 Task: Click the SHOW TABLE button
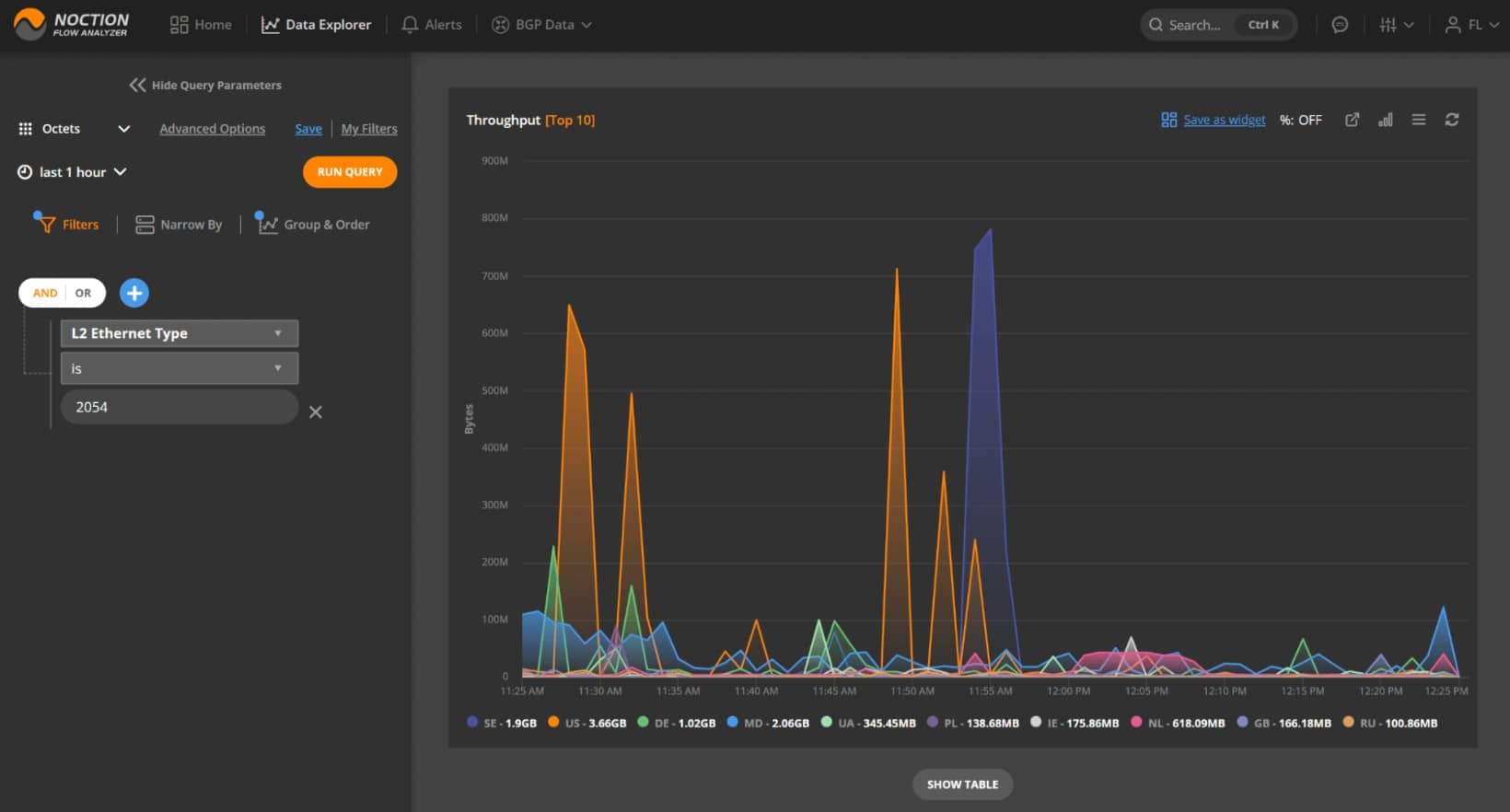(962, 784)
